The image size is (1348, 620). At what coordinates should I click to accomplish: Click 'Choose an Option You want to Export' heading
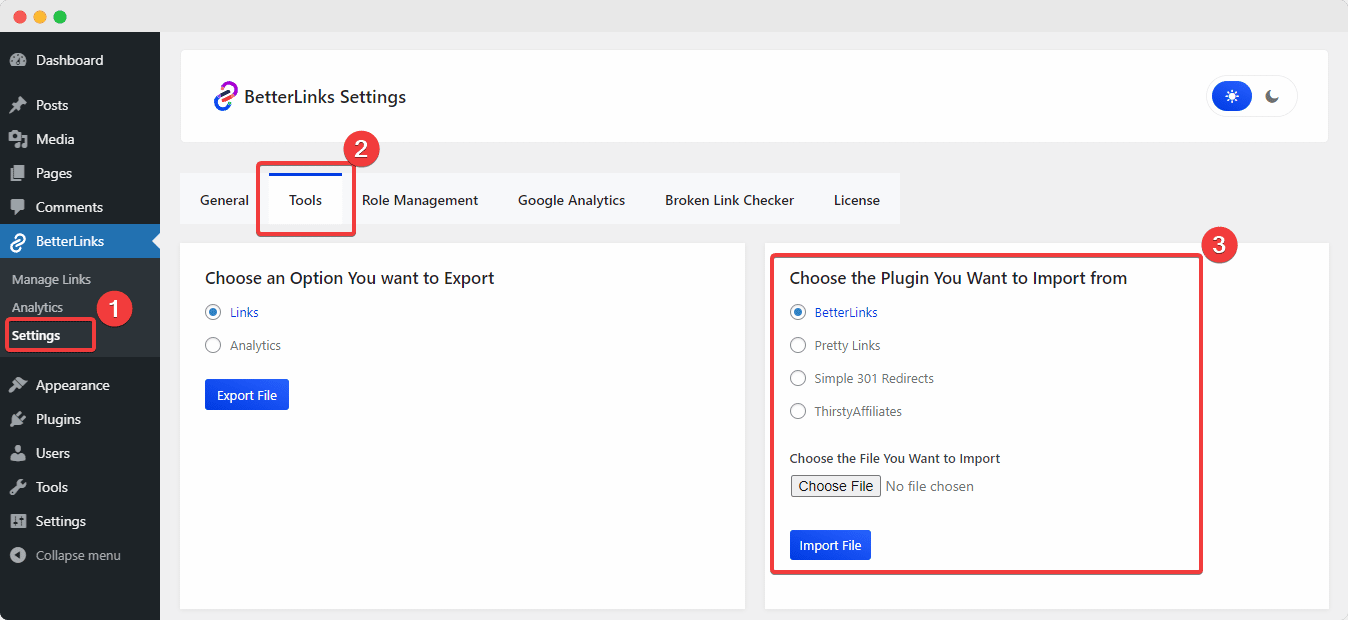tap(350, 278)
